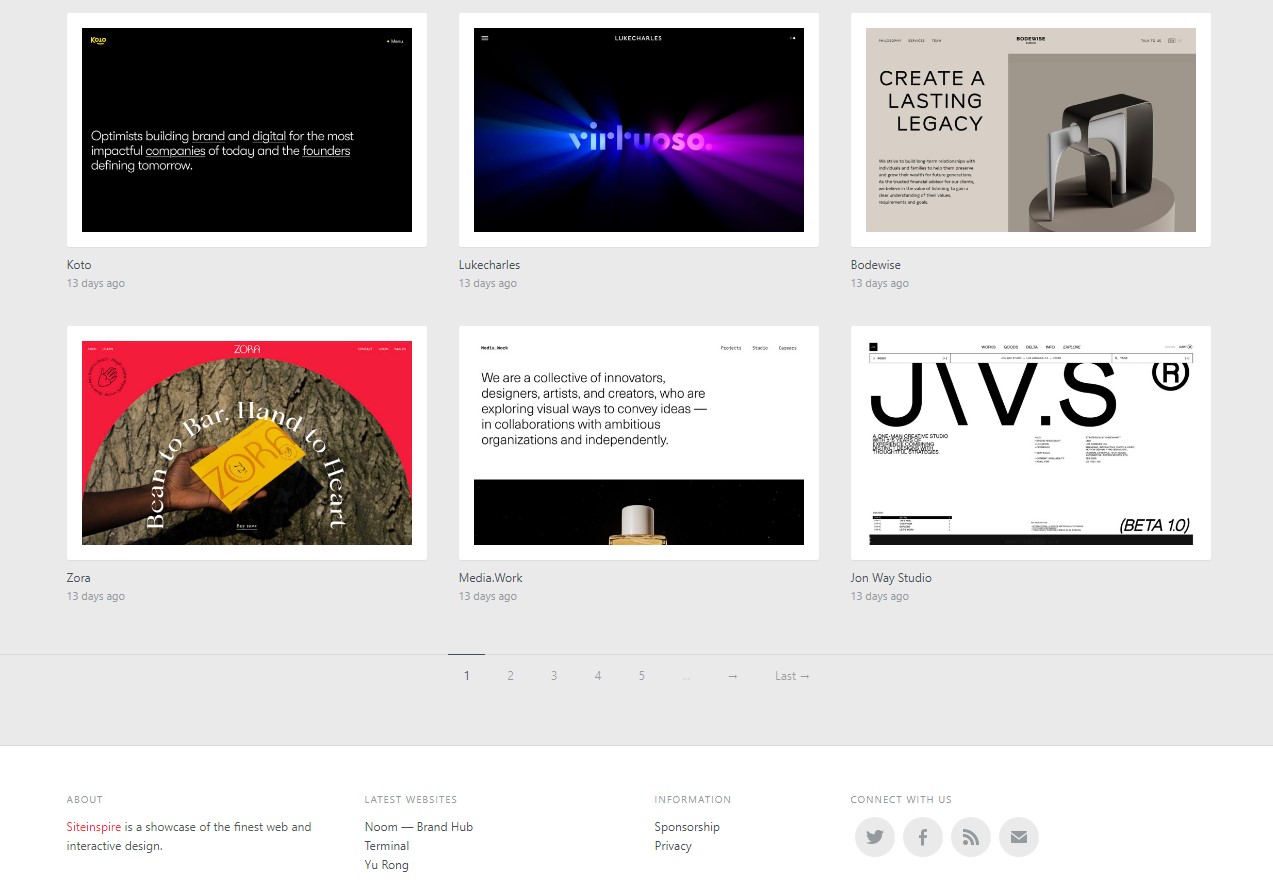The height and width of the screenshot is (891, 1273).
Task: Click the Terminal entry under Latest Websites
Action: (386, 845)
